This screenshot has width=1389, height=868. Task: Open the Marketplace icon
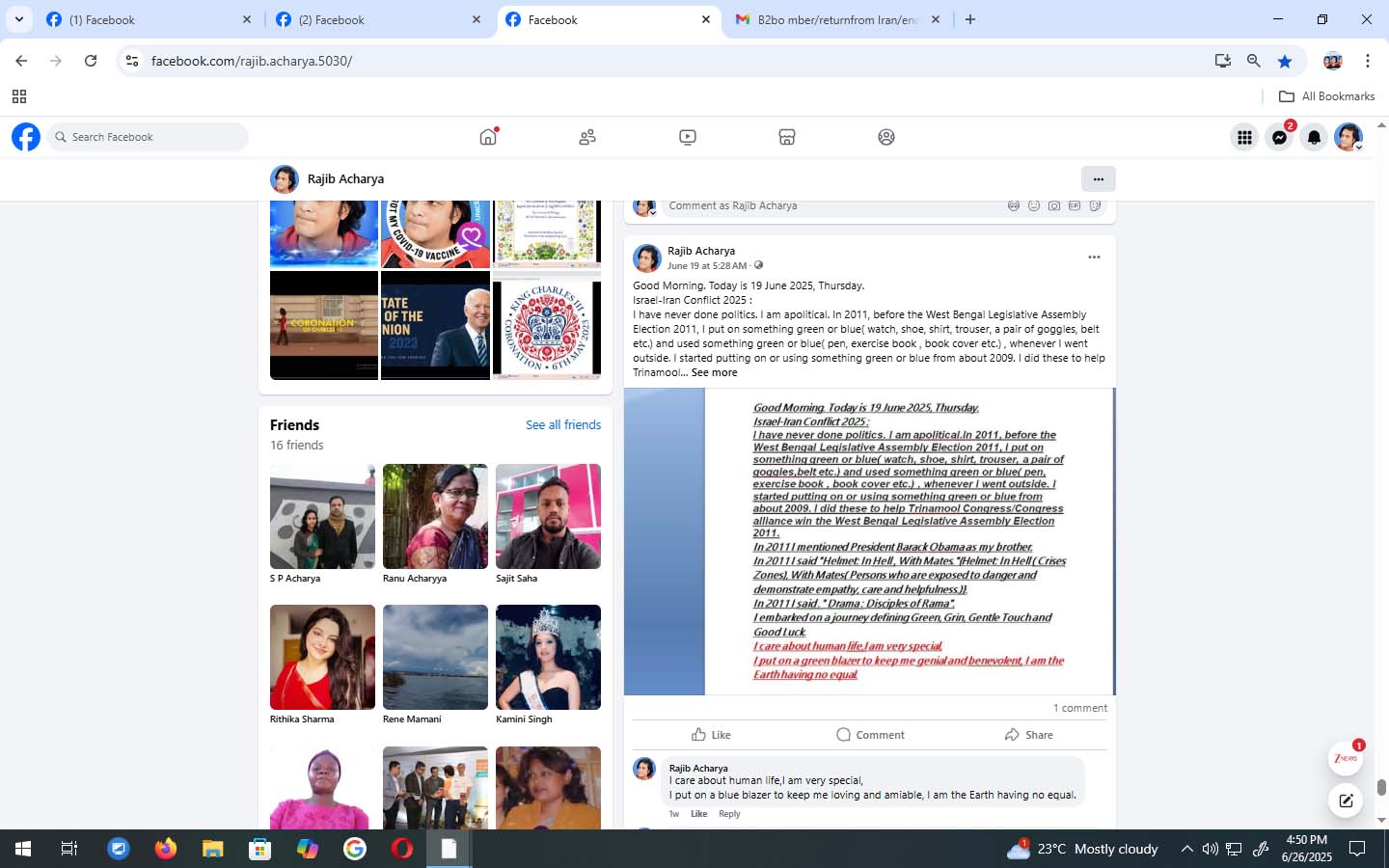(x=787, y=137)
